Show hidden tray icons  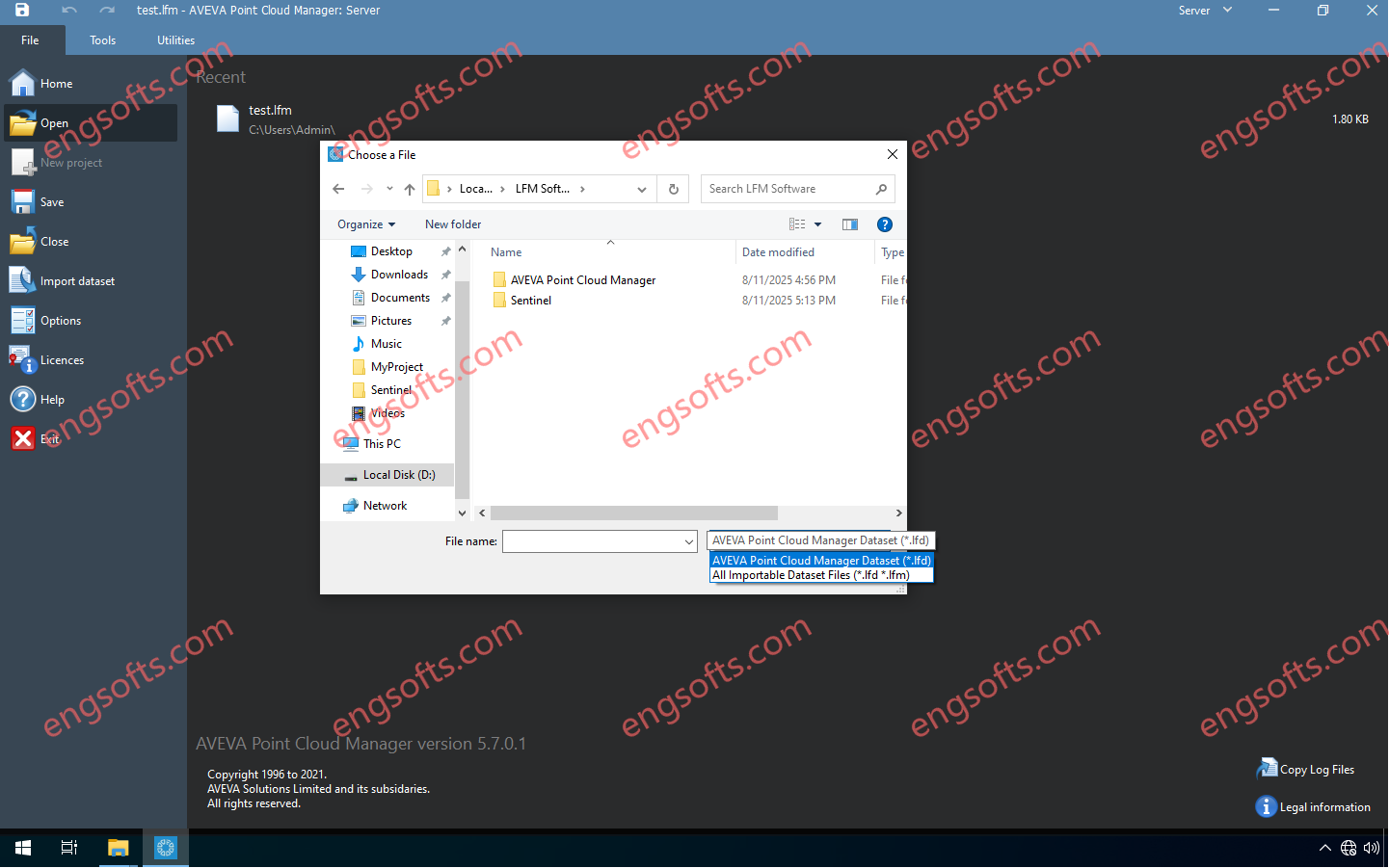(1325, 848)
